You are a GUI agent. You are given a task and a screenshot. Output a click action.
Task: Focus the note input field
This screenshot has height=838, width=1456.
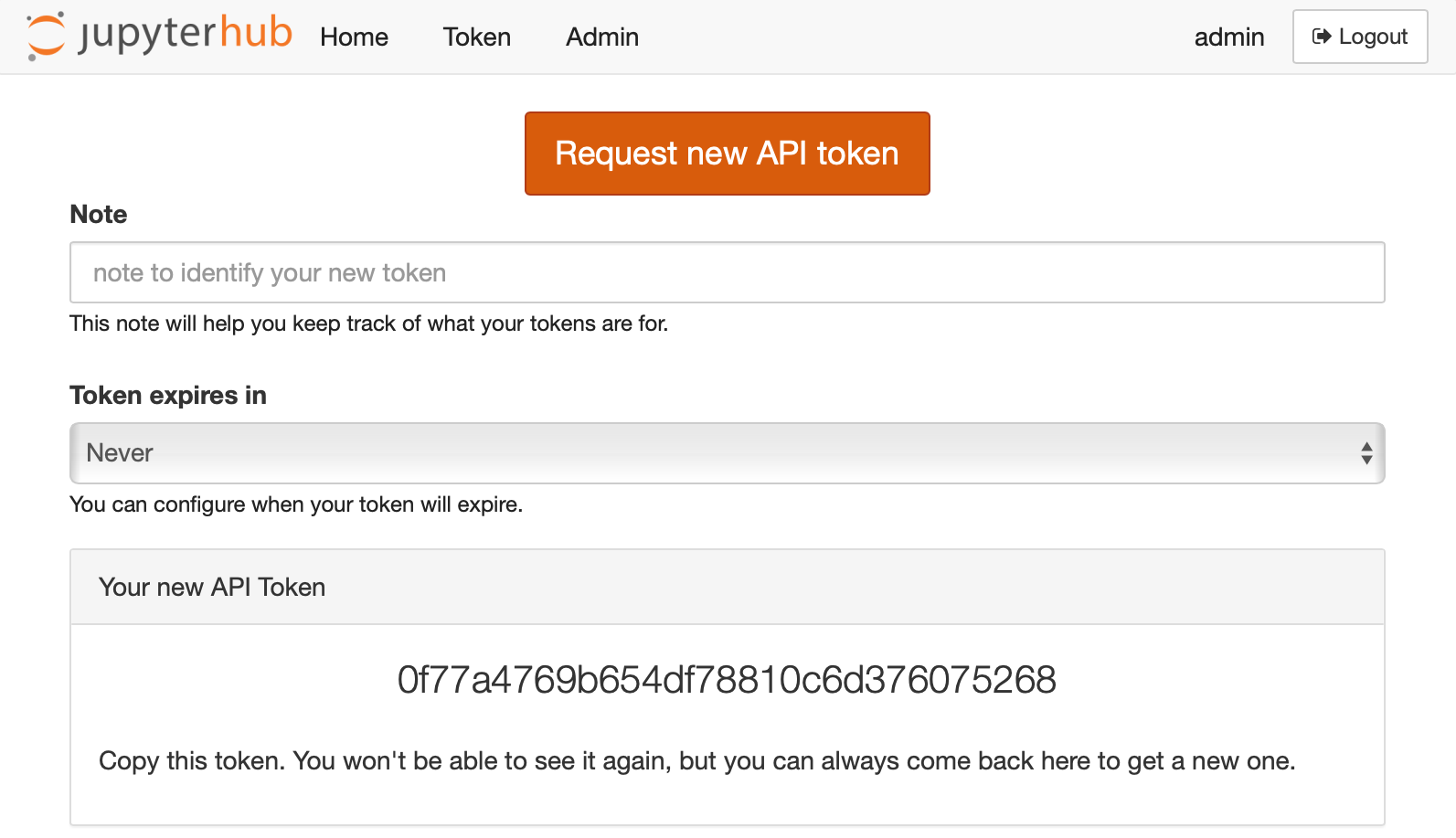tap(727, 271)
